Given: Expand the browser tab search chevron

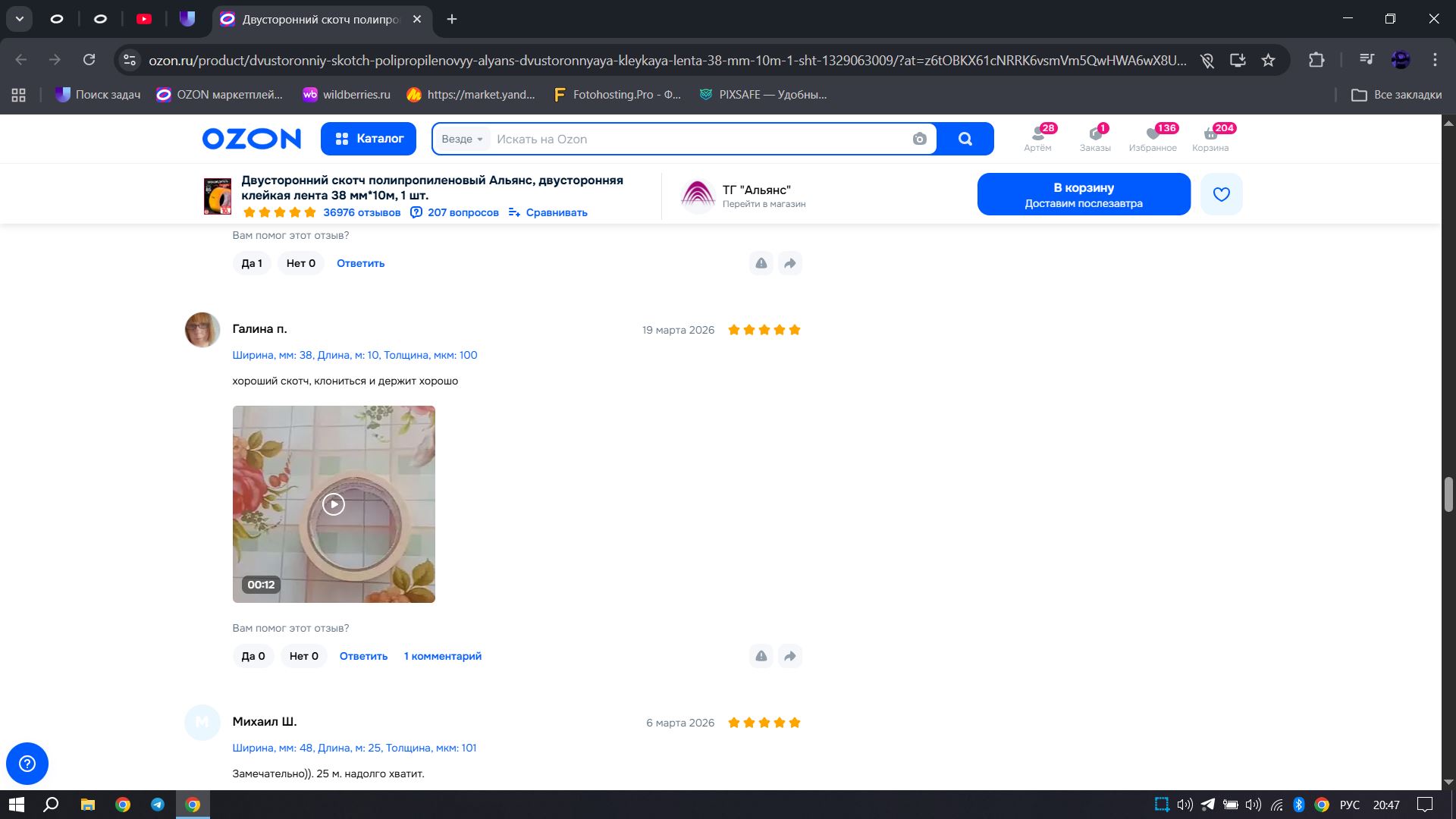Looking at the screenshot, I should [20, 19].
